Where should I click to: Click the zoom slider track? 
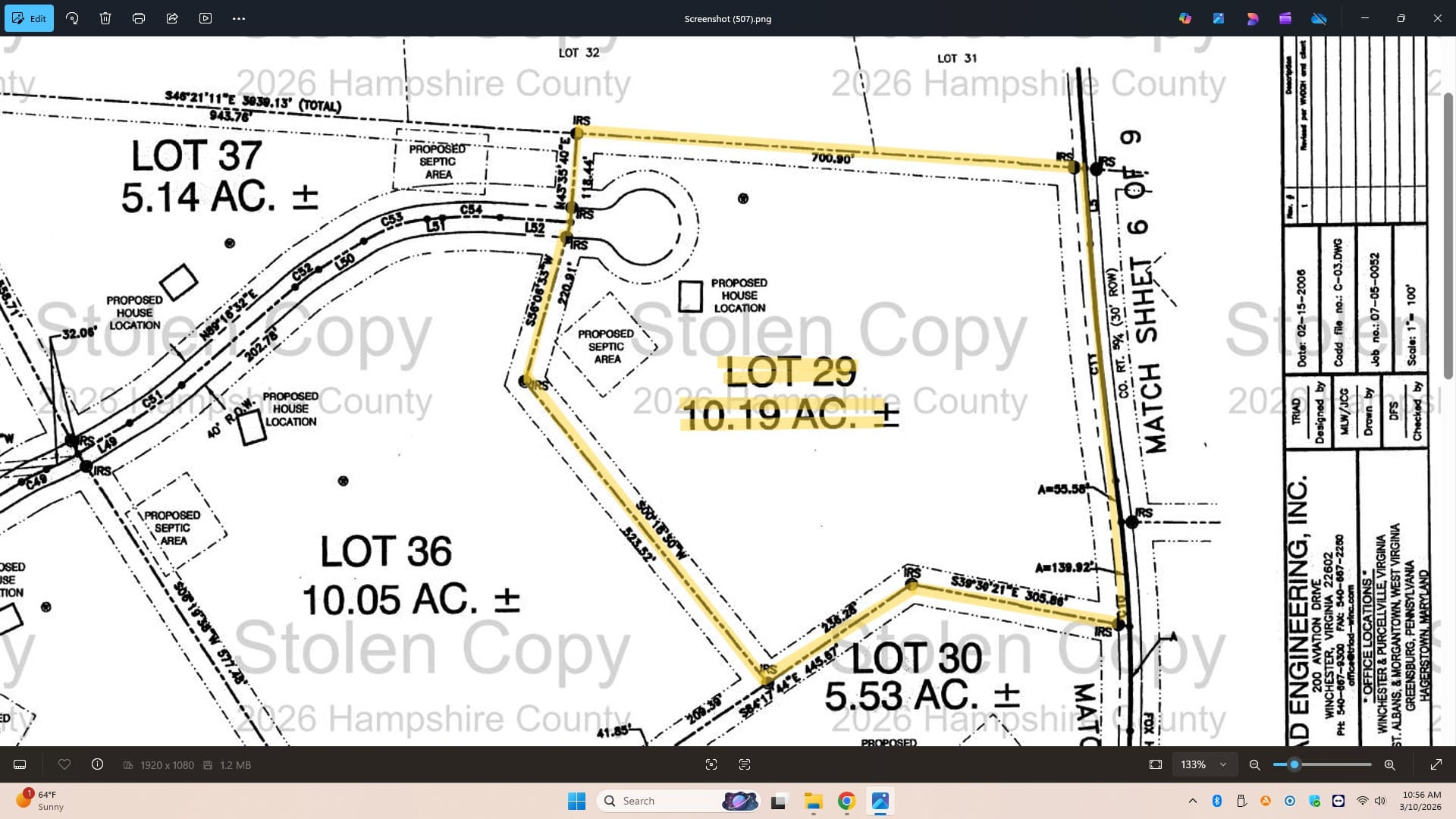click(1335, 764)
